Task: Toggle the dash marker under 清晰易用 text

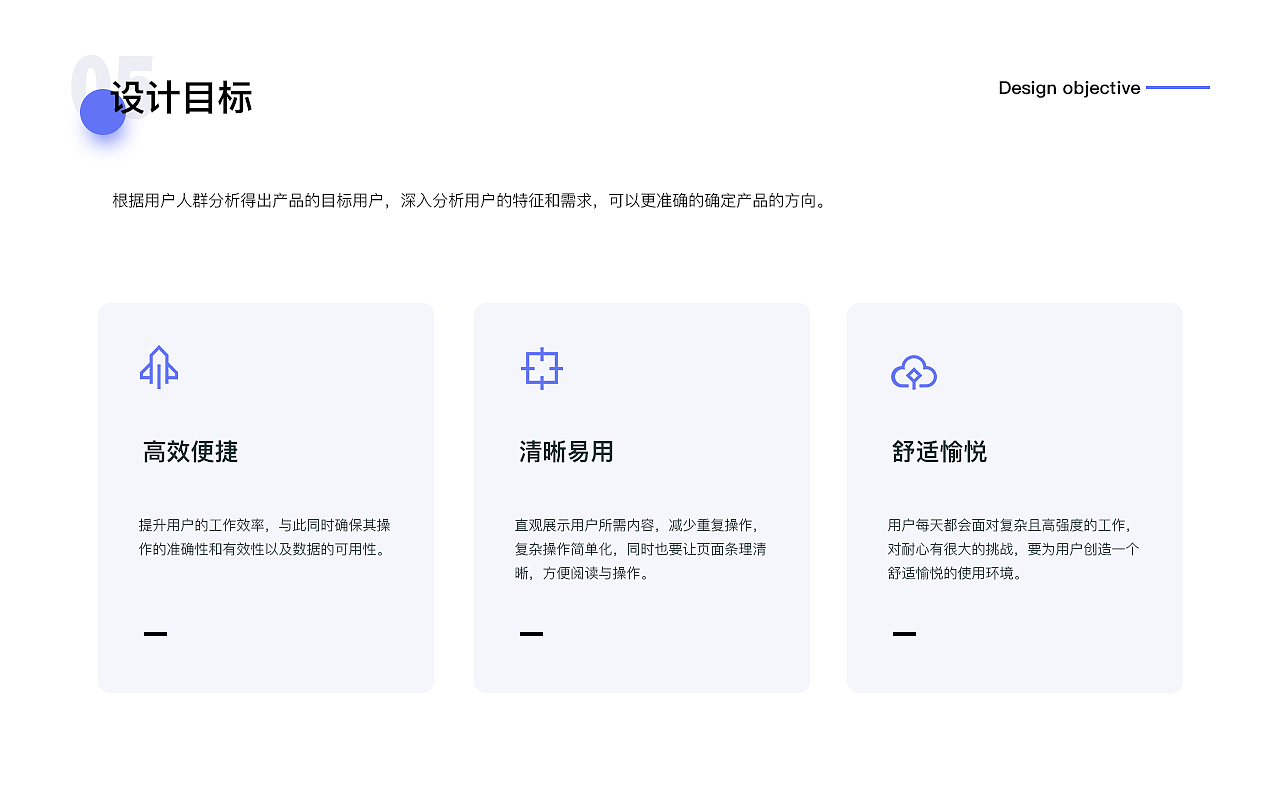Action: point(530,633)
